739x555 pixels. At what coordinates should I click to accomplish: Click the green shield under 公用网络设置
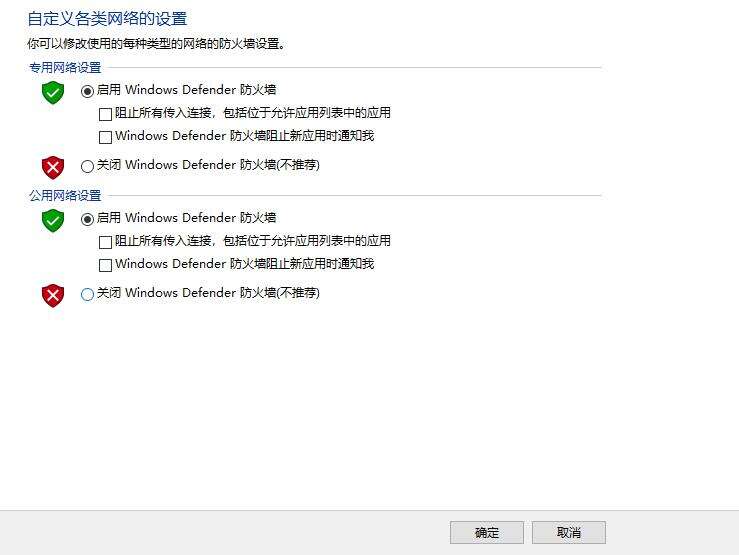(x=53, y=220)
